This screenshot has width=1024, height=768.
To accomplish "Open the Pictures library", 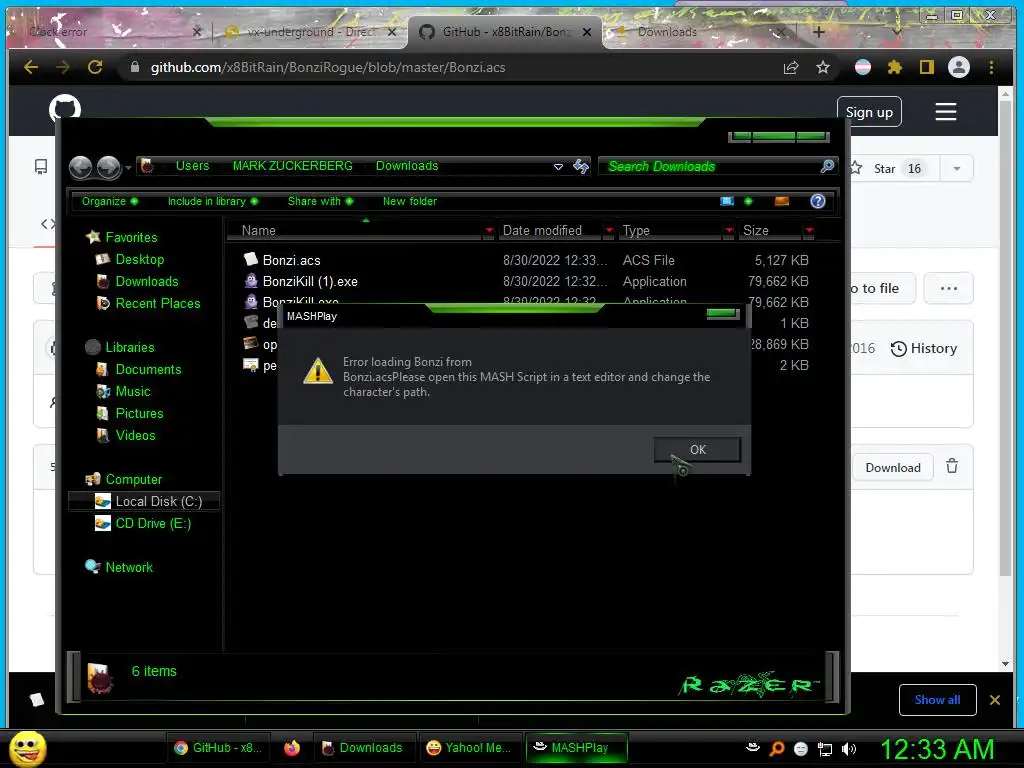I will click(139, 413).
